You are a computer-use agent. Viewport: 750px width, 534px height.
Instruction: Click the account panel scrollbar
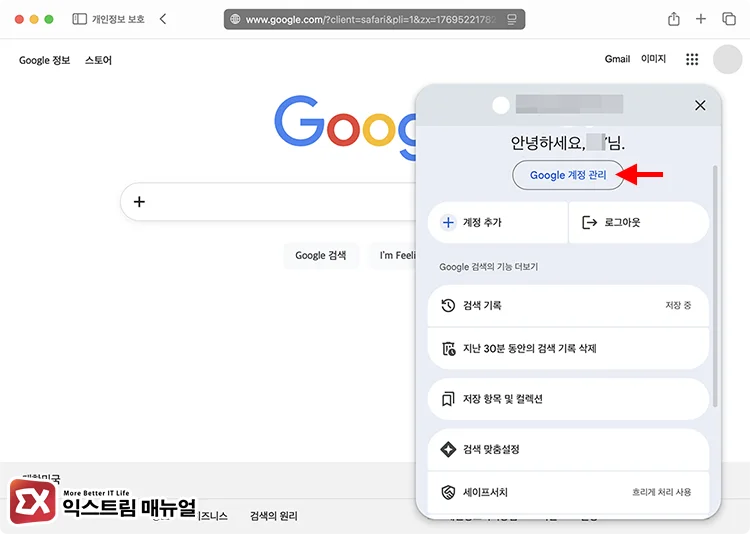click(715, 286)
